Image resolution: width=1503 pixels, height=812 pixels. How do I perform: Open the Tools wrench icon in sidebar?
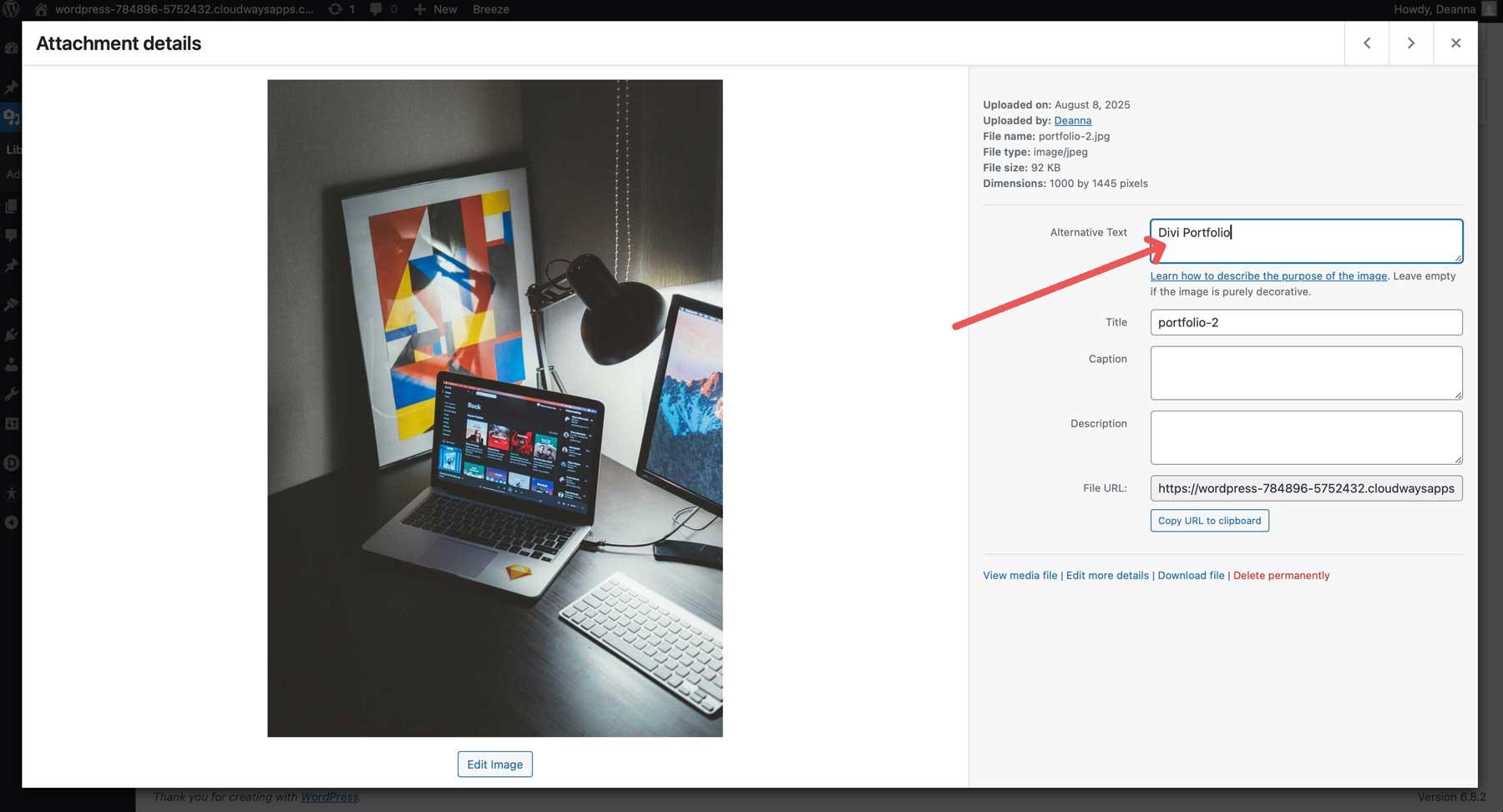click(12, 394)
